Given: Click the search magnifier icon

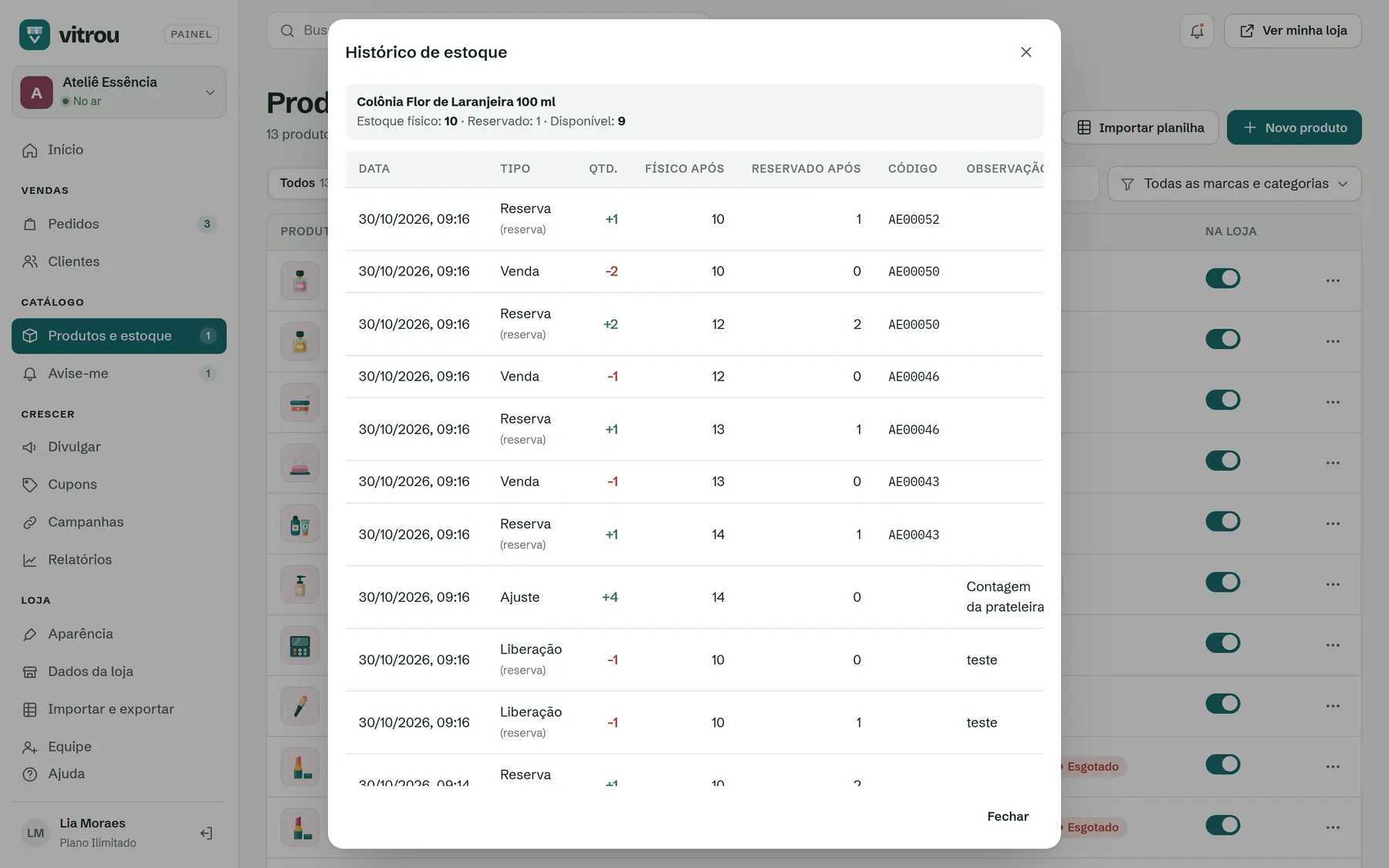Looking at the screenshot, I should [287, 31].
